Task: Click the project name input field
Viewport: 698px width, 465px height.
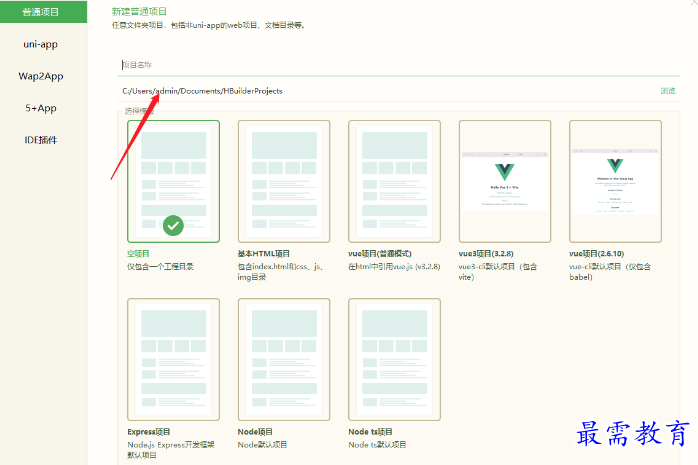Action: 398,65
